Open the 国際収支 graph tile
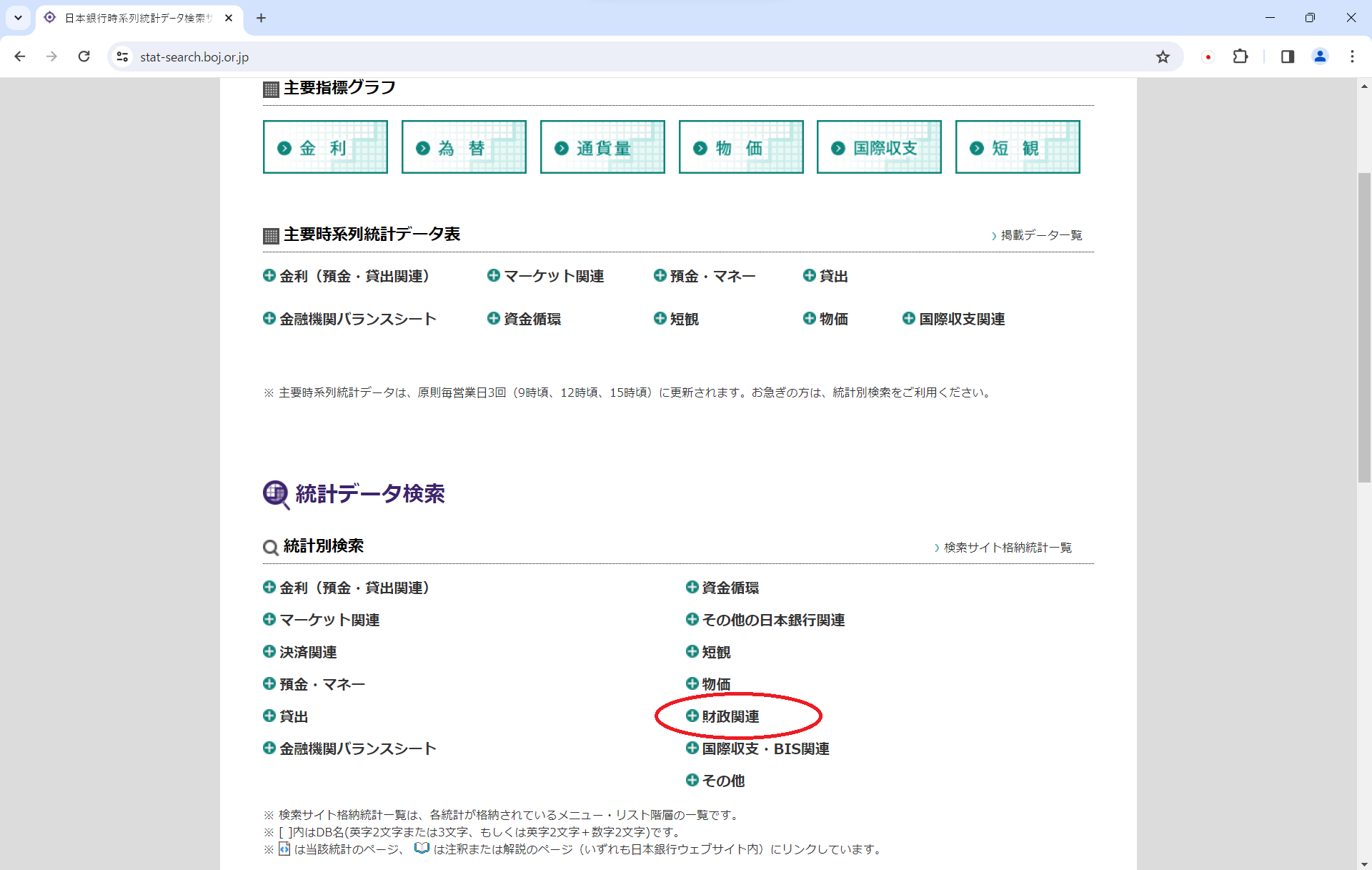 (x=879, y=147)
